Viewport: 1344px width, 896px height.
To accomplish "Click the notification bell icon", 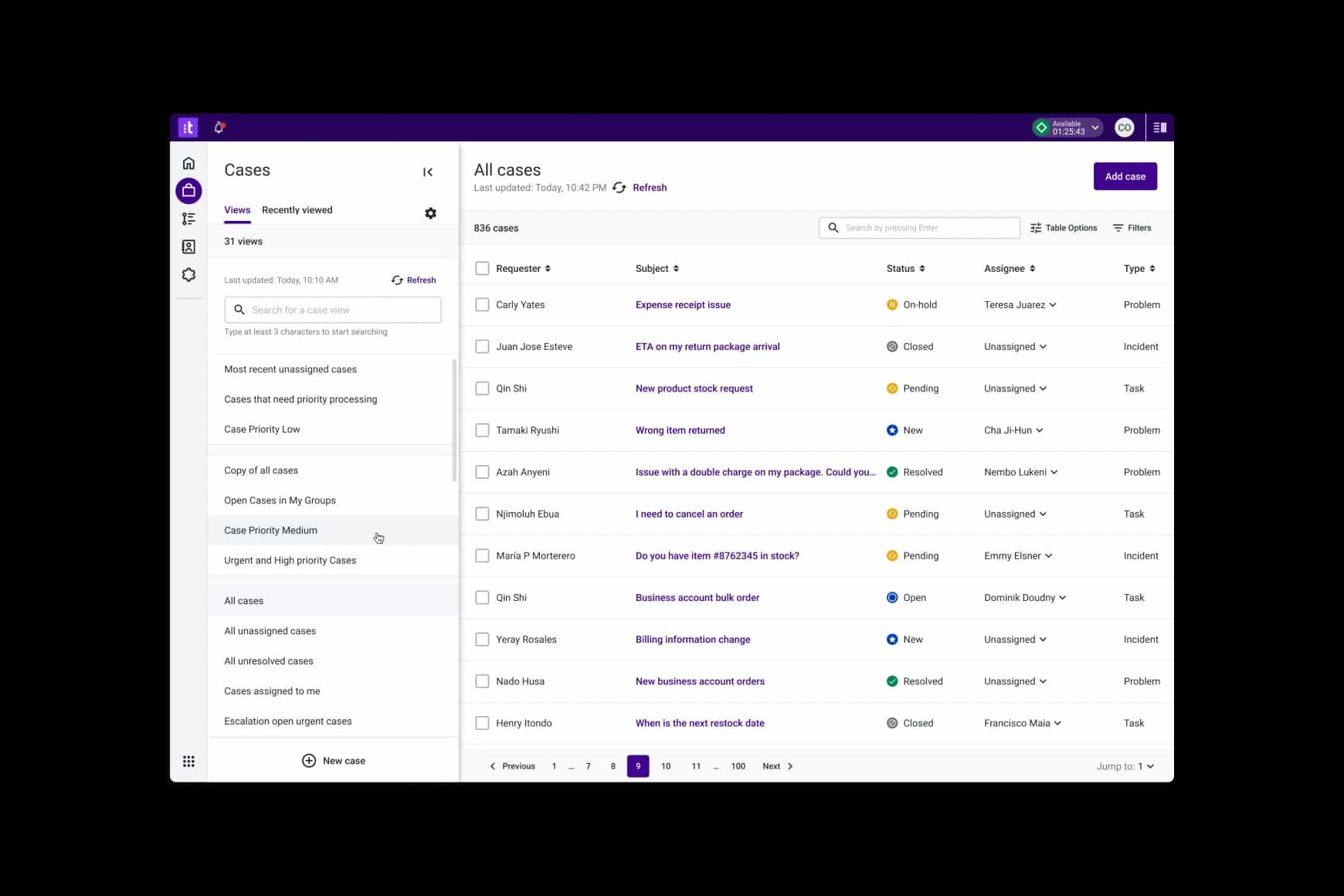I will 219,127.
